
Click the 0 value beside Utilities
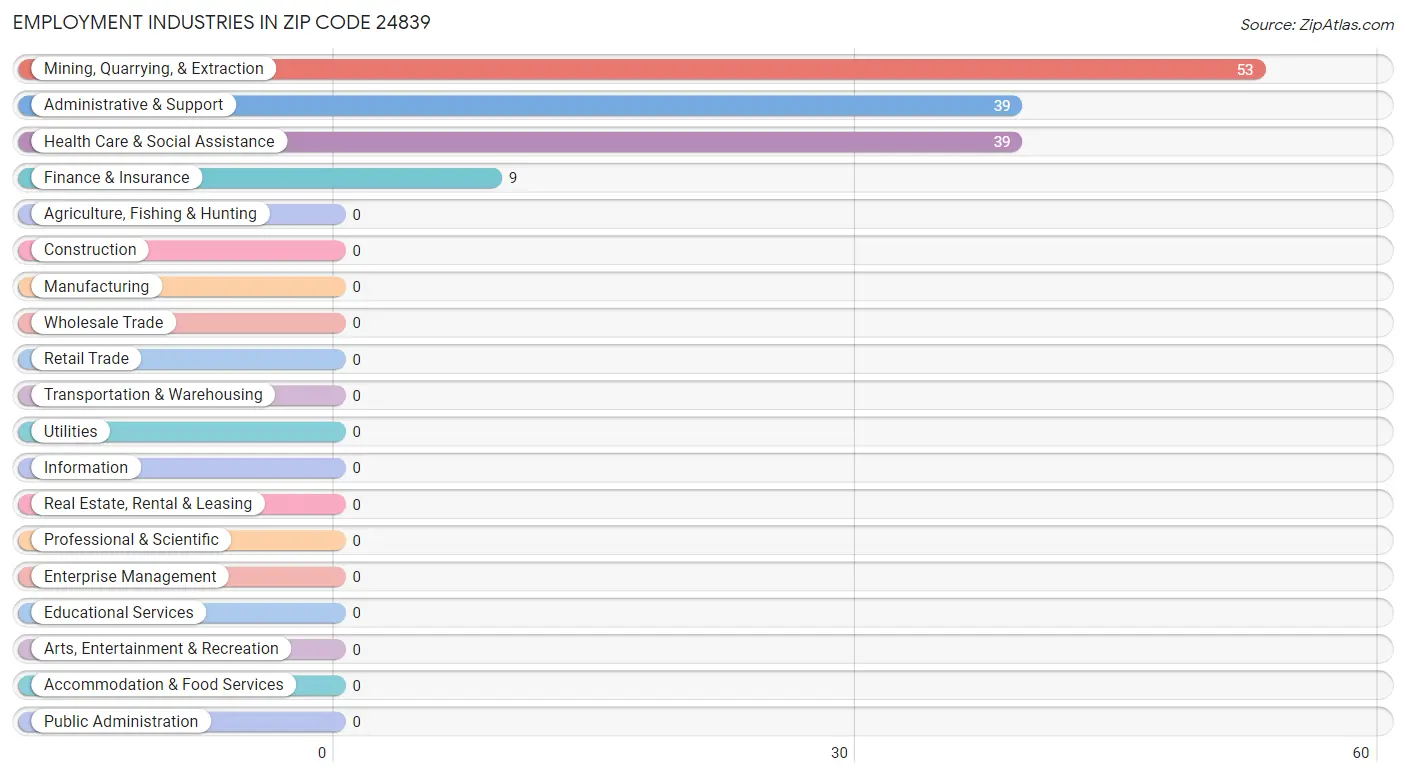[356, 432]
